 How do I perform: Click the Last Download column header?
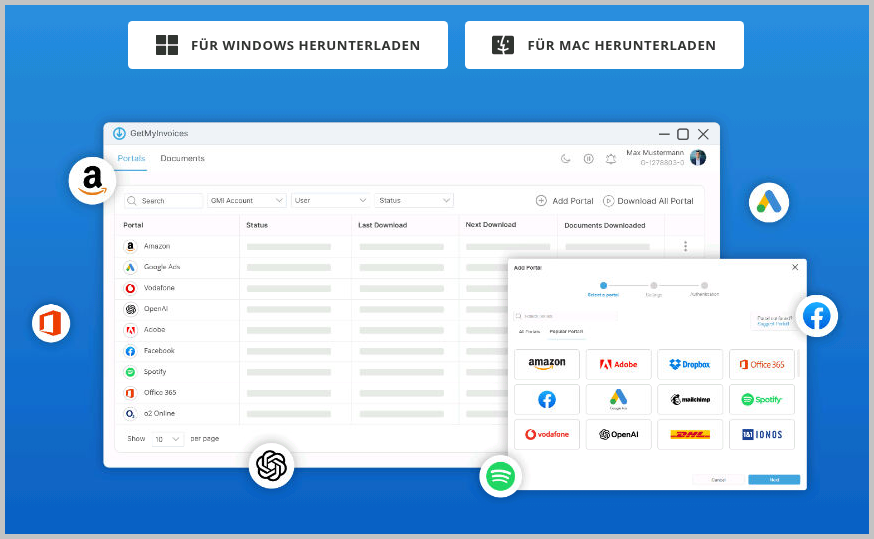[x=382, y=225]
